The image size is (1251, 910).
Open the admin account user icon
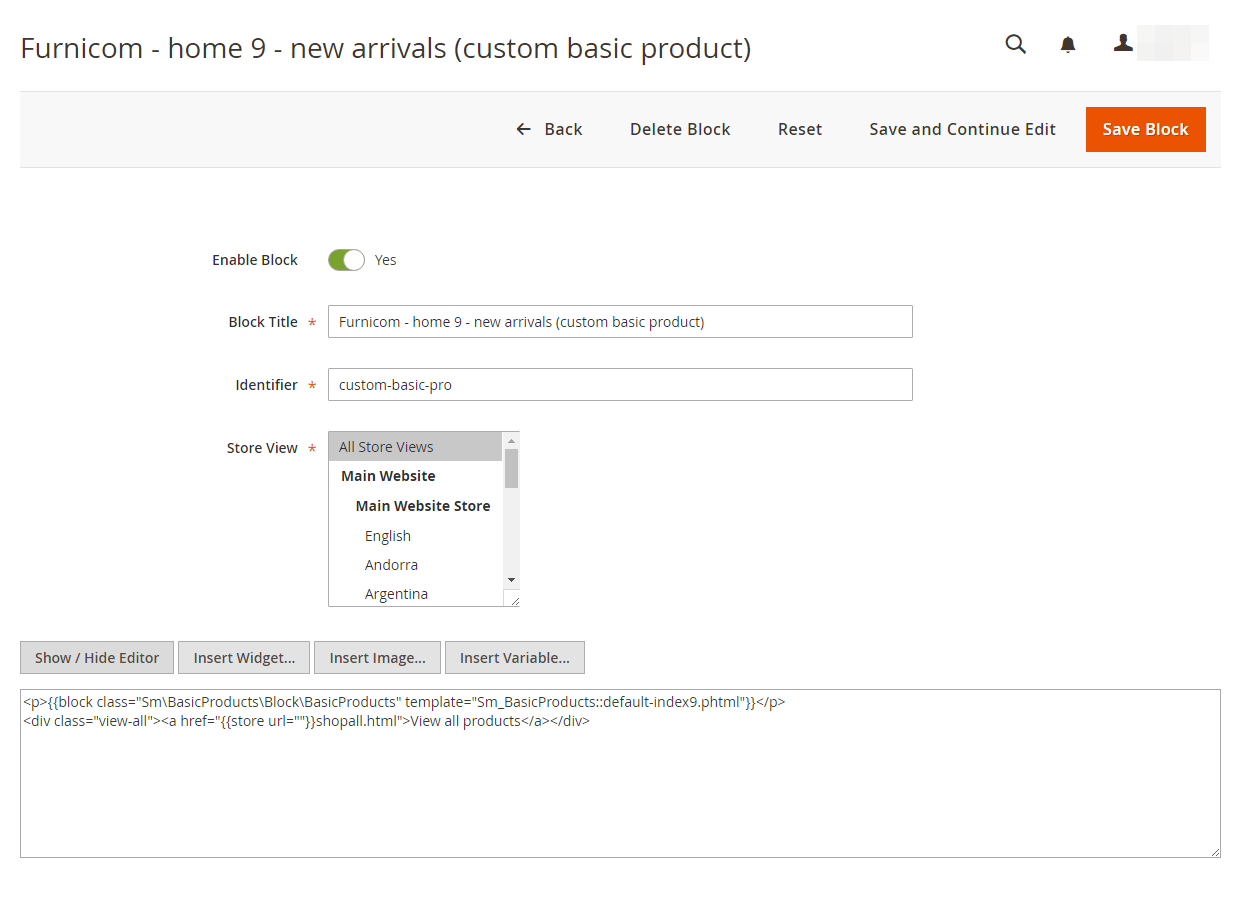[1123, 43]
